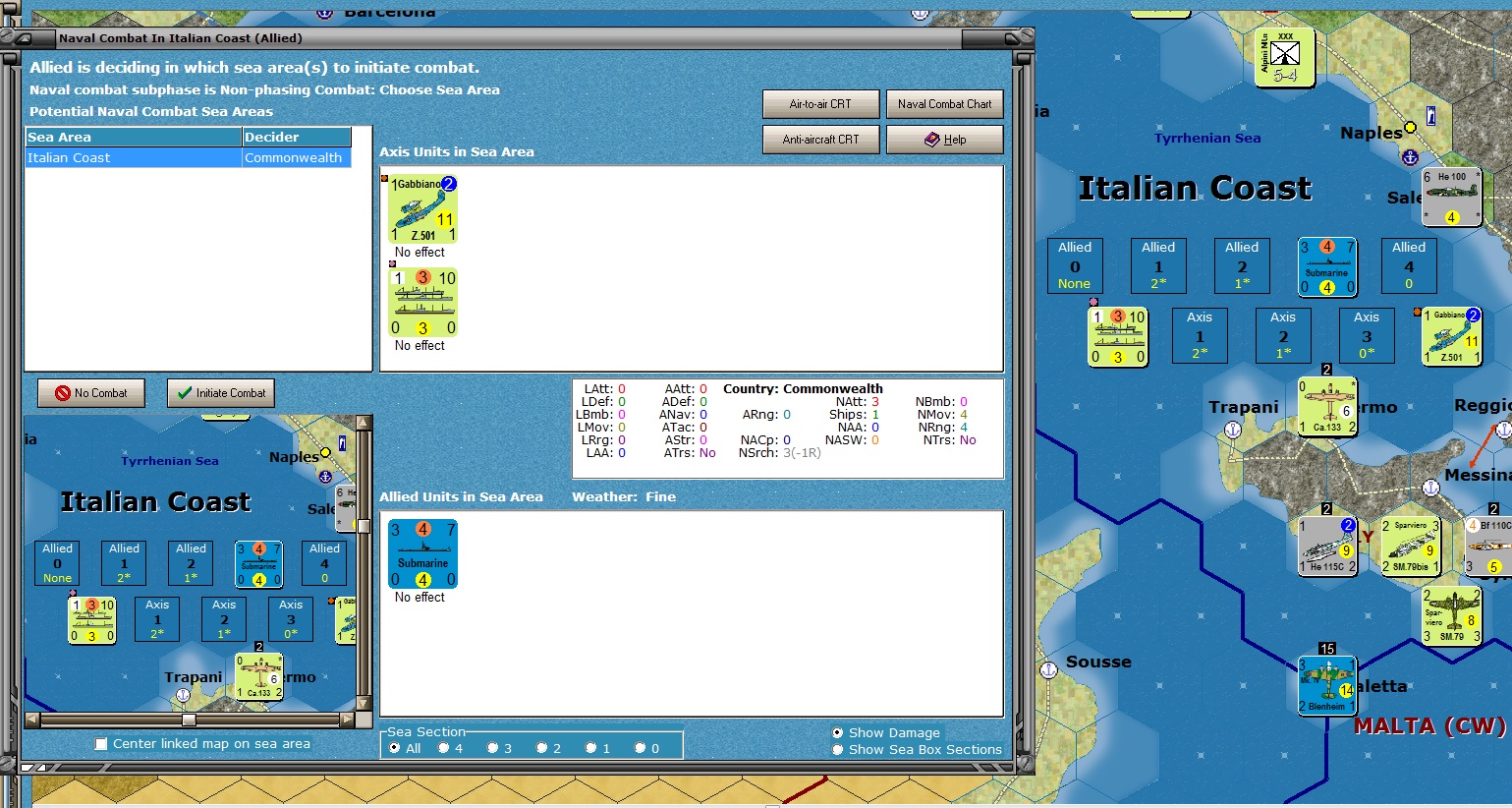Image resolution: width=1512 pixels, height=808 pixels.
Task: Click the mini-map scroll down arrow
Action: point(364,704)
